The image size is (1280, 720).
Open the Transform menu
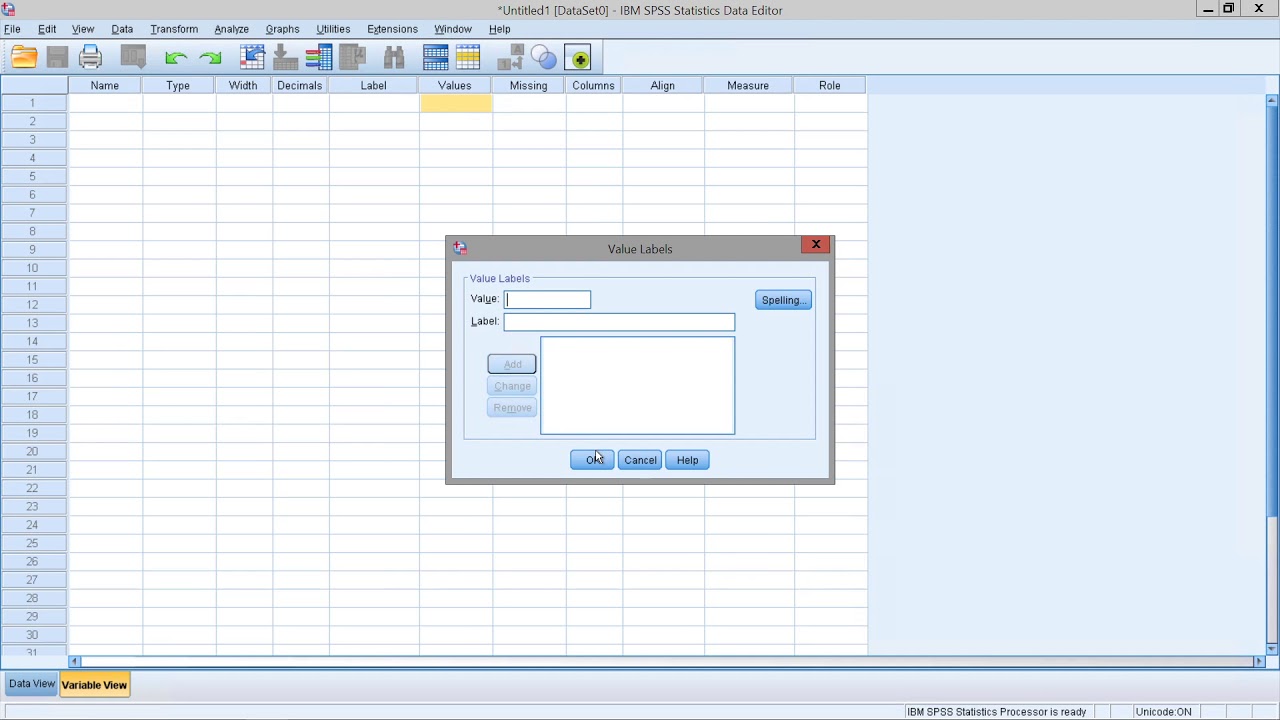pos(174,29)
